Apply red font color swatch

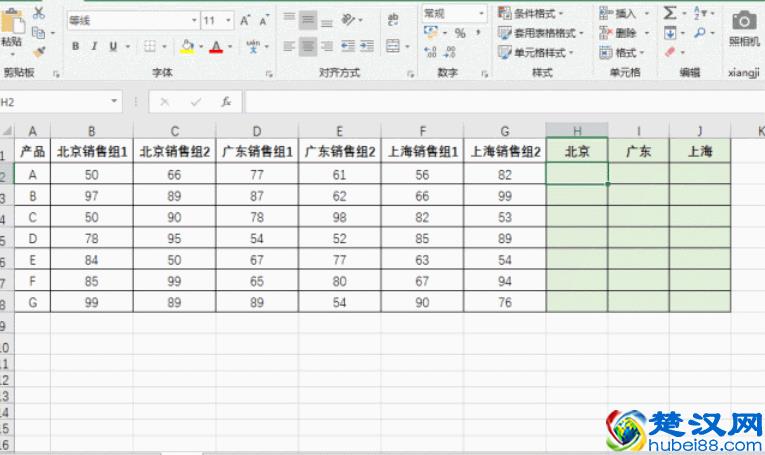pos(216,46)
